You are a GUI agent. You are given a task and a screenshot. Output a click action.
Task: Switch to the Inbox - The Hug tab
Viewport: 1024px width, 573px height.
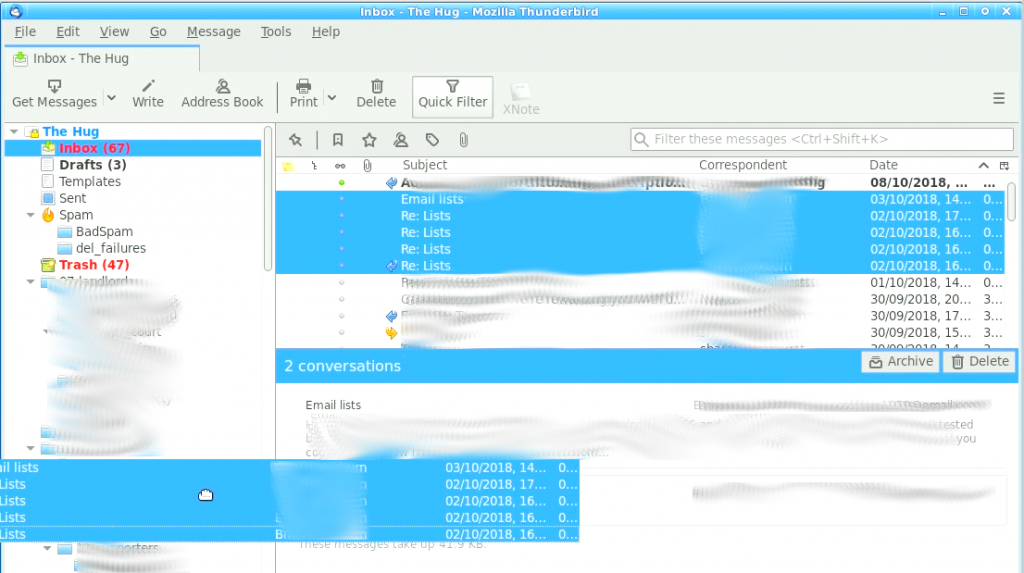click(102, 58)
